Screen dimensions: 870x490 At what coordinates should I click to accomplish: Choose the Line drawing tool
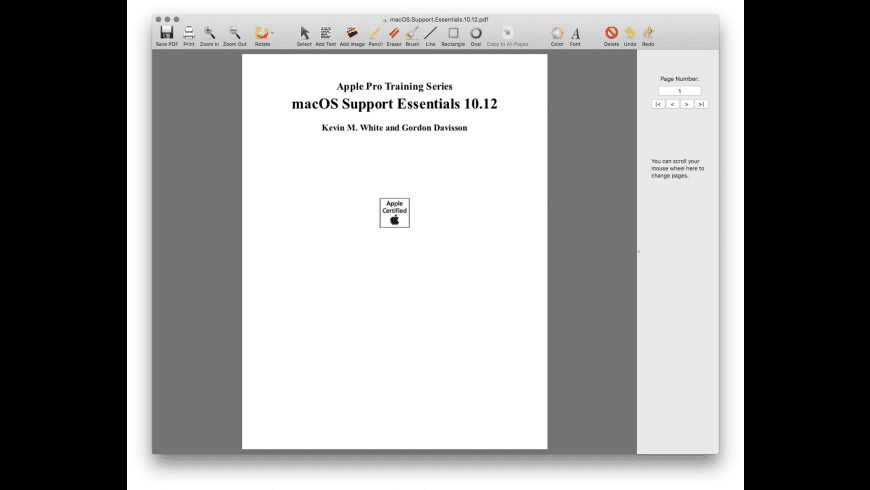pyautogui.click(x=431, y=33)
